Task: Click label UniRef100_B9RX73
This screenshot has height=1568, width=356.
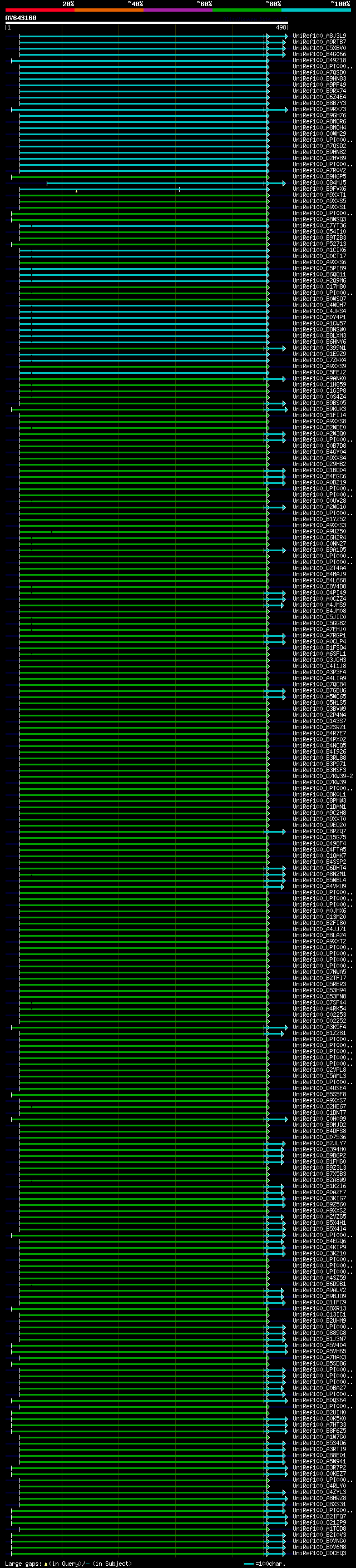Action: 319,110
